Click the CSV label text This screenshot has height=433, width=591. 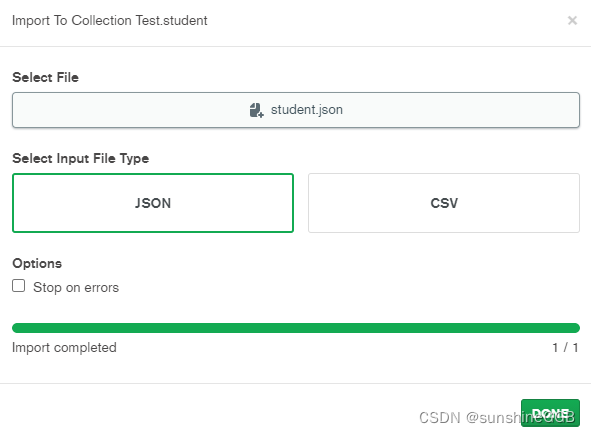click(x=444, y=203)
